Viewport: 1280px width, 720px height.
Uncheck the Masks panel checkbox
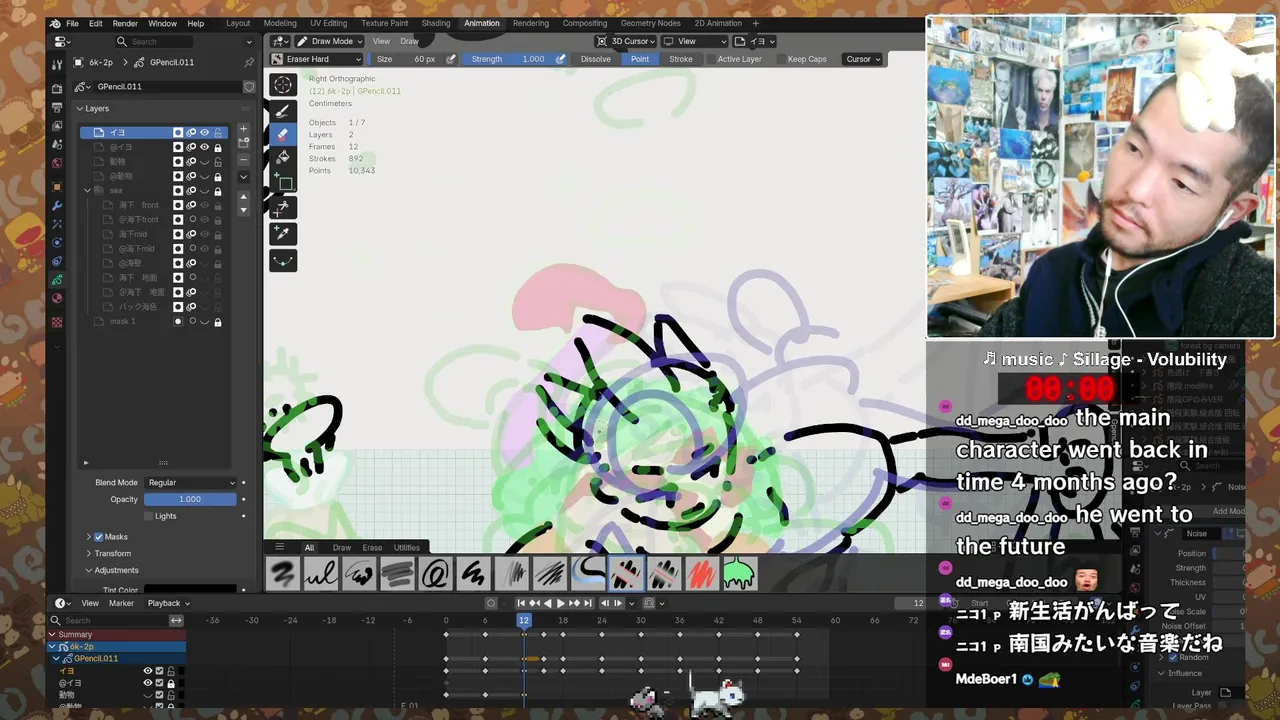point(98,537)
